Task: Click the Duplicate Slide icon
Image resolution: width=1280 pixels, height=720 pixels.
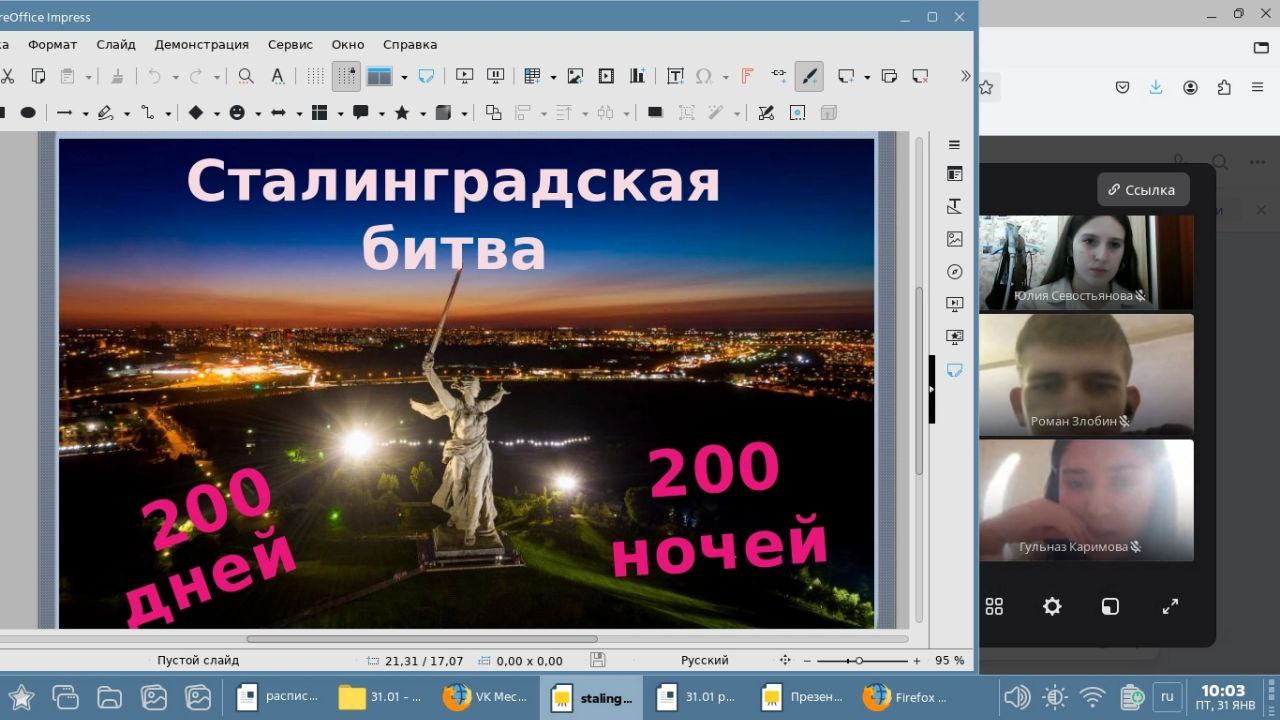Action: (889, 76)
